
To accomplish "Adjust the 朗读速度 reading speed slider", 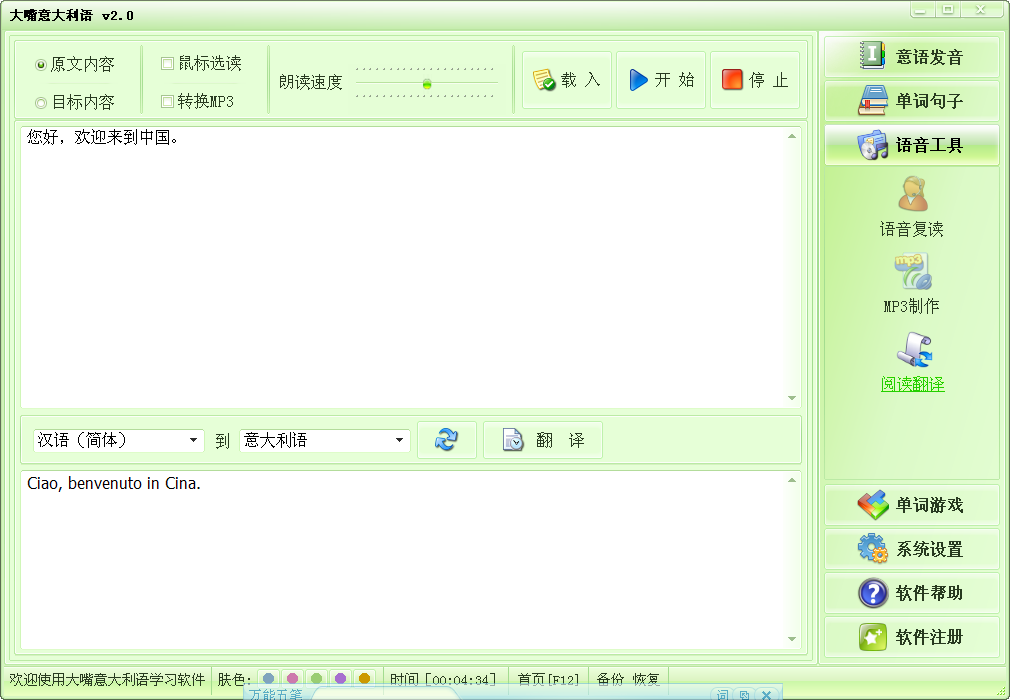I will (426, 84).
